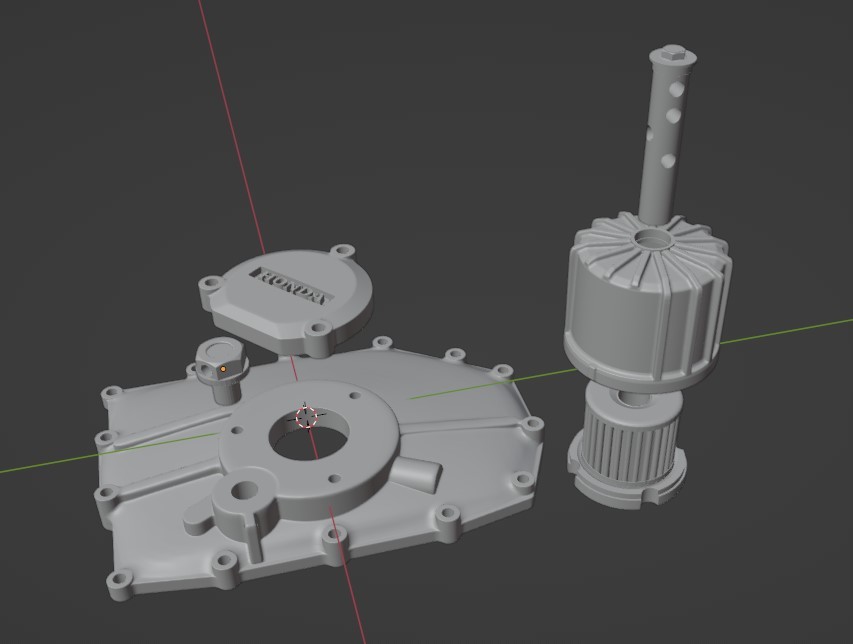Select the large flat engine cover plate
853x644 pixels.
321,468
